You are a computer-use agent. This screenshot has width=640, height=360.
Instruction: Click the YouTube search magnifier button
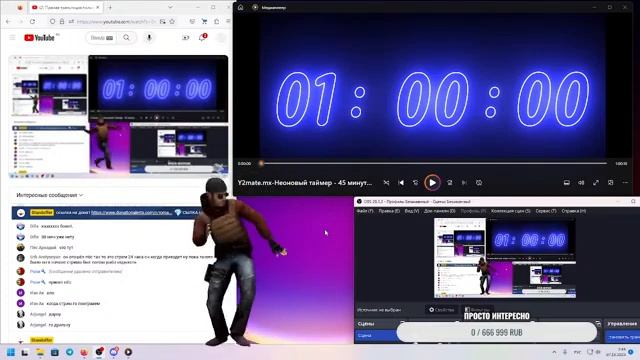tap(127, 38)
